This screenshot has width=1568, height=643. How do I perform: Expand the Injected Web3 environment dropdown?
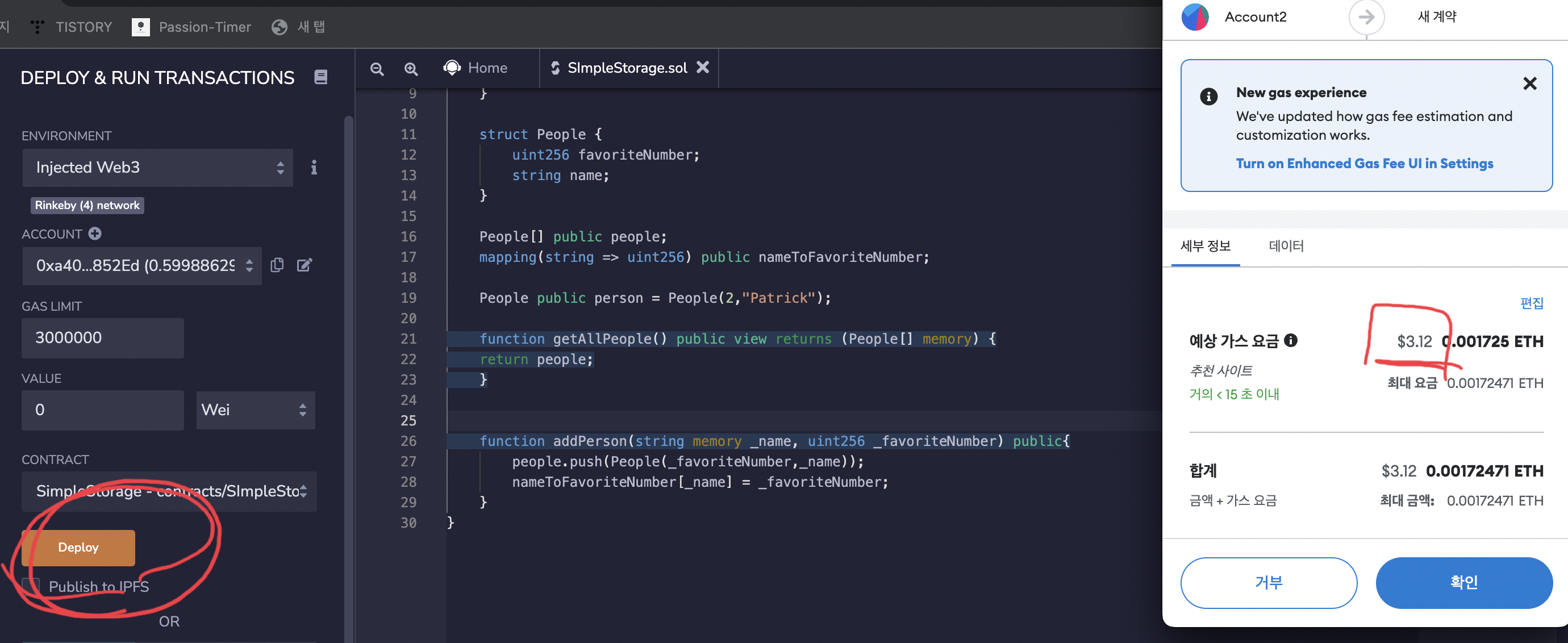click(157, 168)
